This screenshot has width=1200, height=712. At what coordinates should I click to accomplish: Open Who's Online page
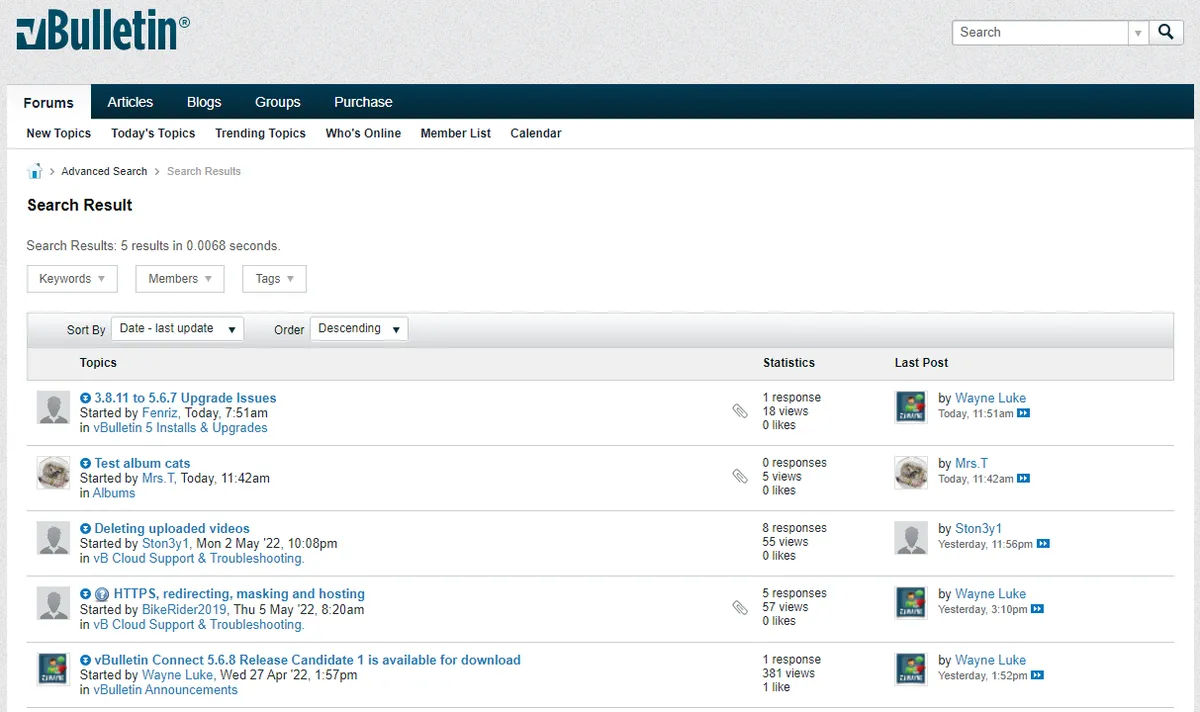coord(363,133)
